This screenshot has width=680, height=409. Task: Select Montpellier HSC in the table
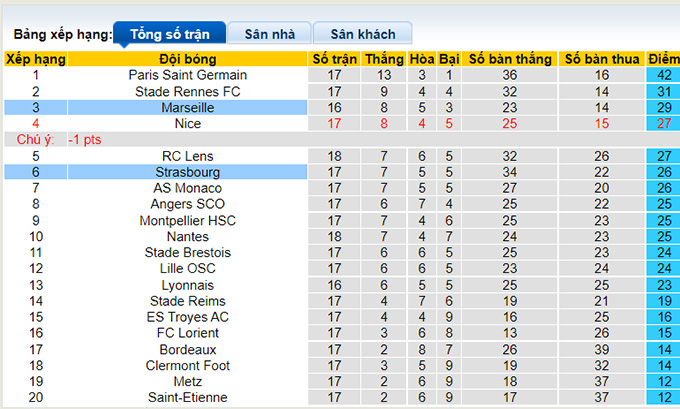tap(188, 220)
